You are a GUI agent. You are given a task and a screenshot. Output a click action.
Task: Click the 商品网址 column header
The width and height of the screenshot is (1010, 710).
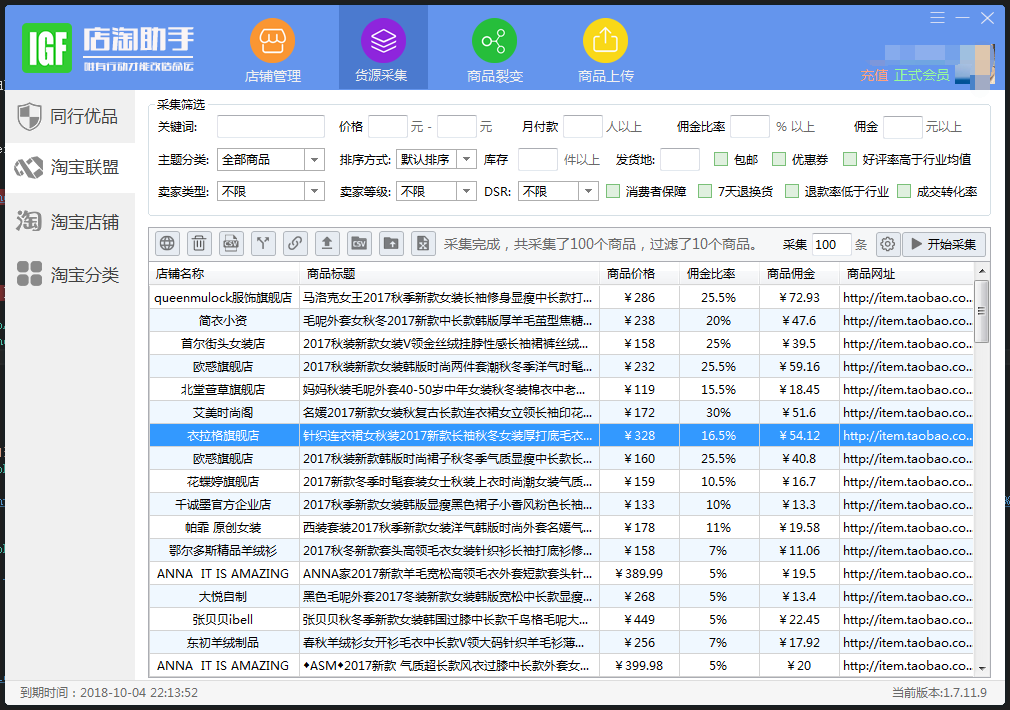(906, 274)
